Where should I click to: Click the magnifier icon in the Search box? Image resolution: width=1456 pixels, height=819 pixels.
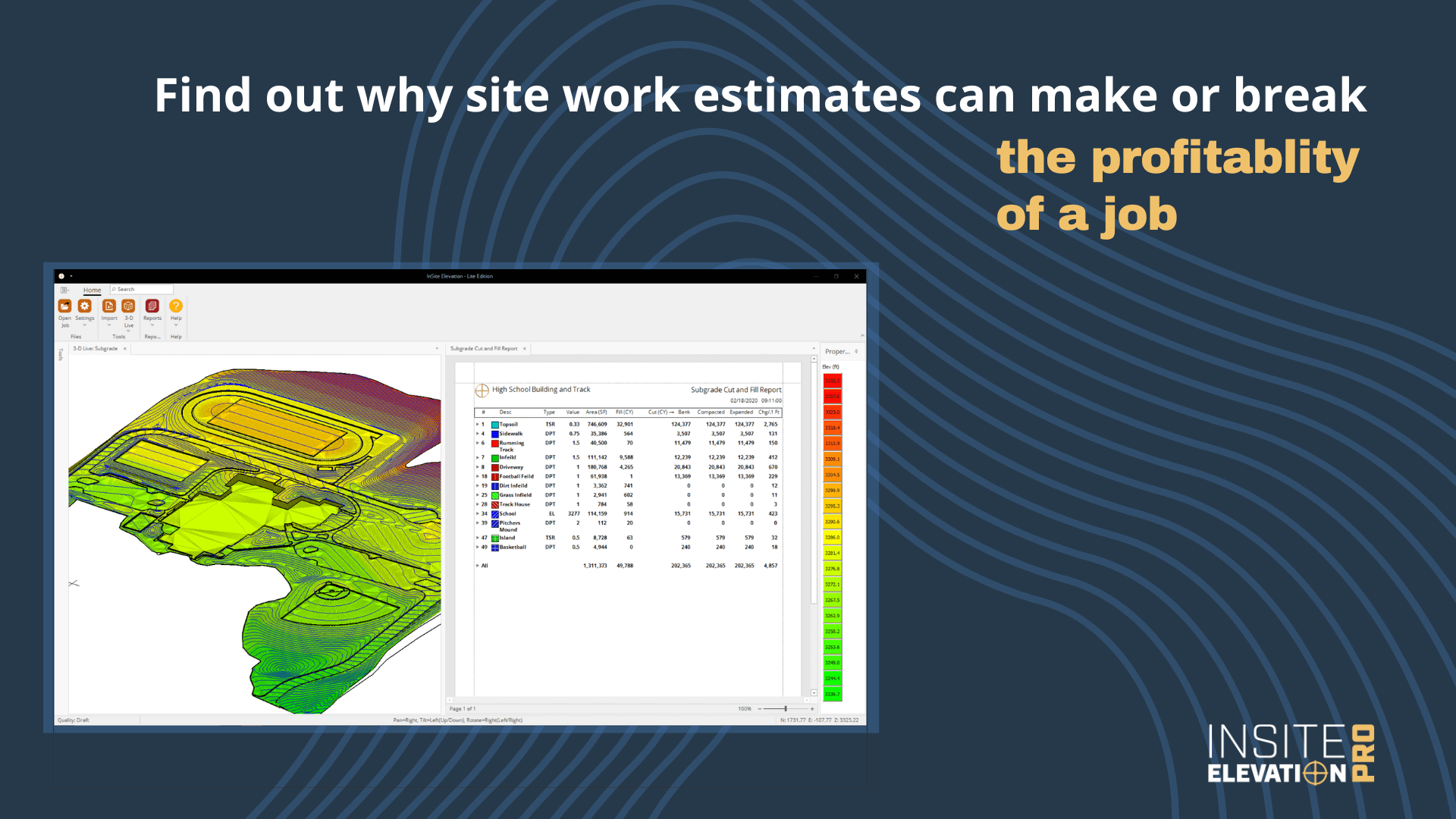pyautogui.click(x=114, y=289)
